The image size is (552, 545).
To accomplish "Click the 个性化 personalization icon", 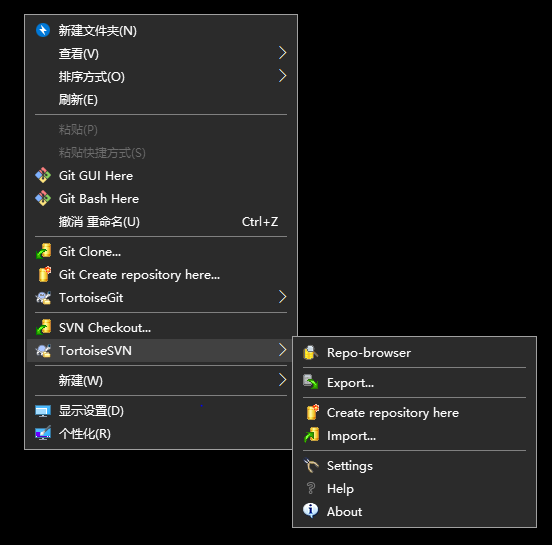I will 43,433.
